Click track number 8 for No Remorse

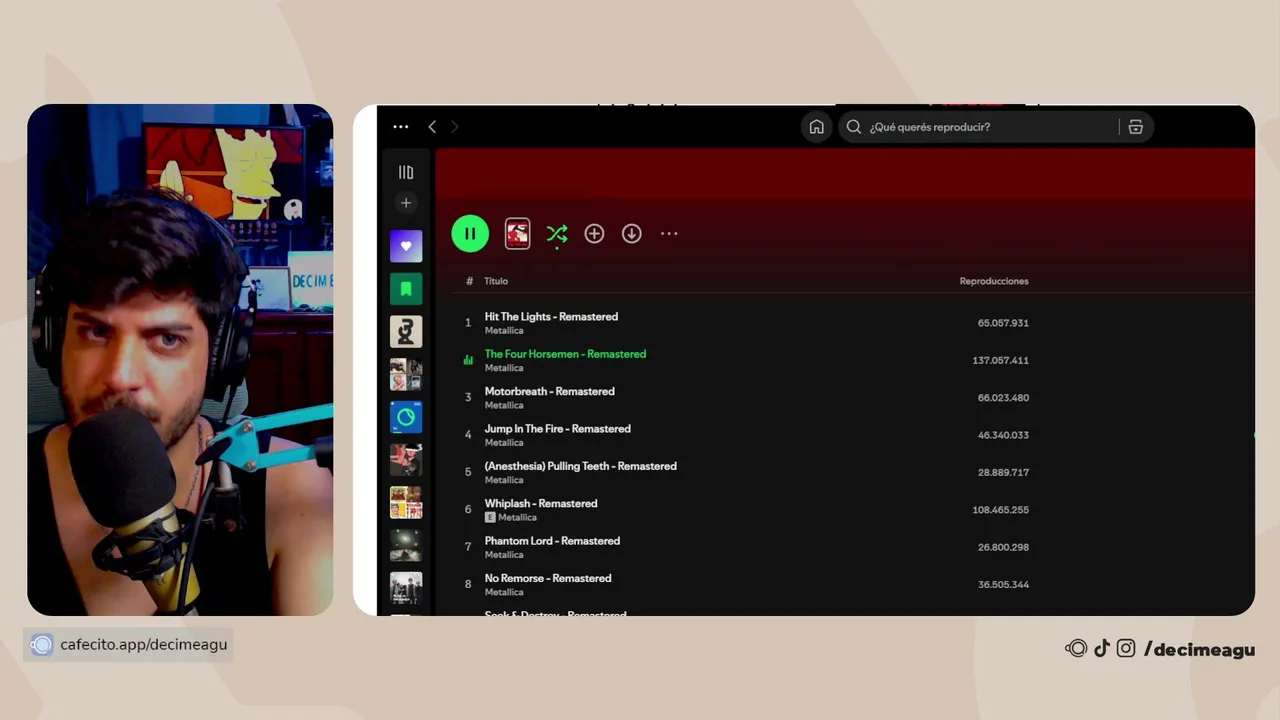[x=468, y=584]
